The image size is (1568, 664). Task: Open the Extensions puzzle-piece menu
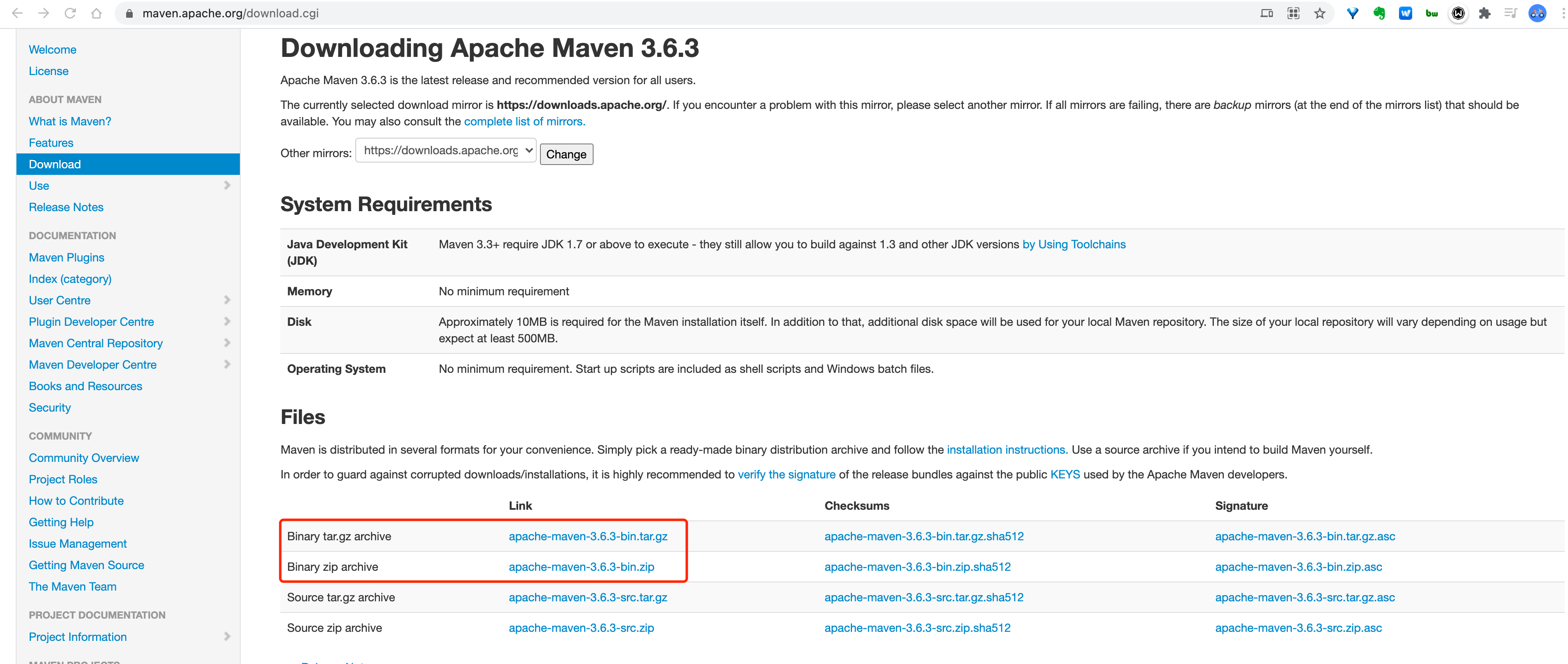pyautogui.click(x=1485, y=13)
